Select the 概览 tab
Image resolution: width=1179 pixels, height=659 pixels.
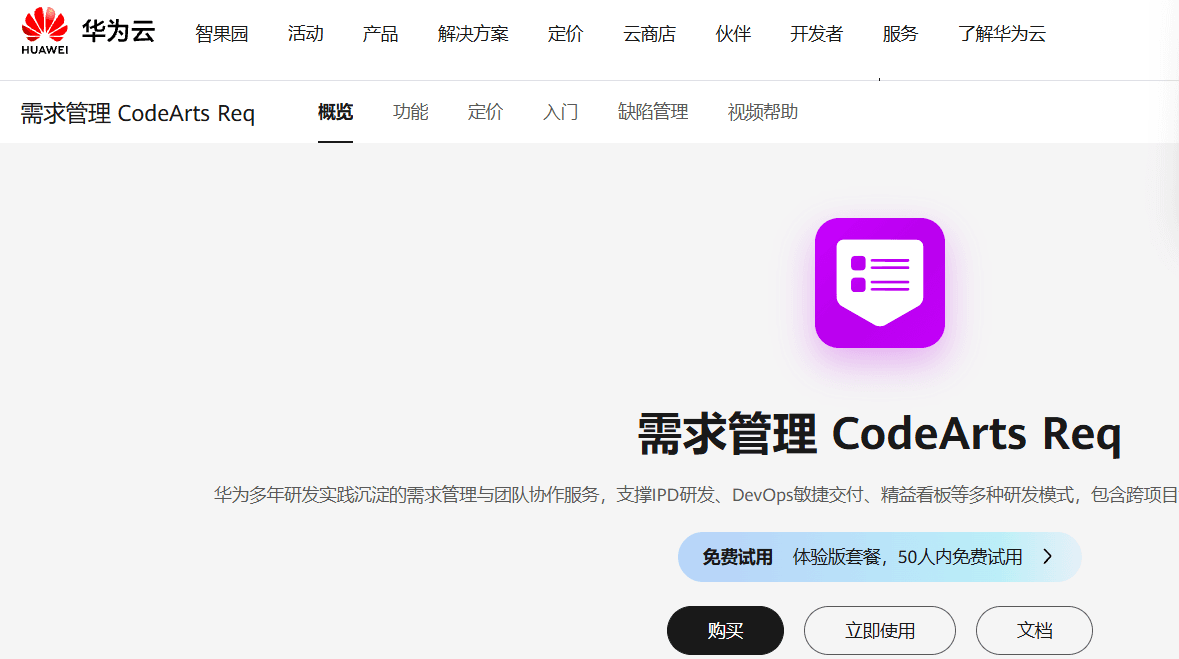pyautogui.click(x=335, y=112)
